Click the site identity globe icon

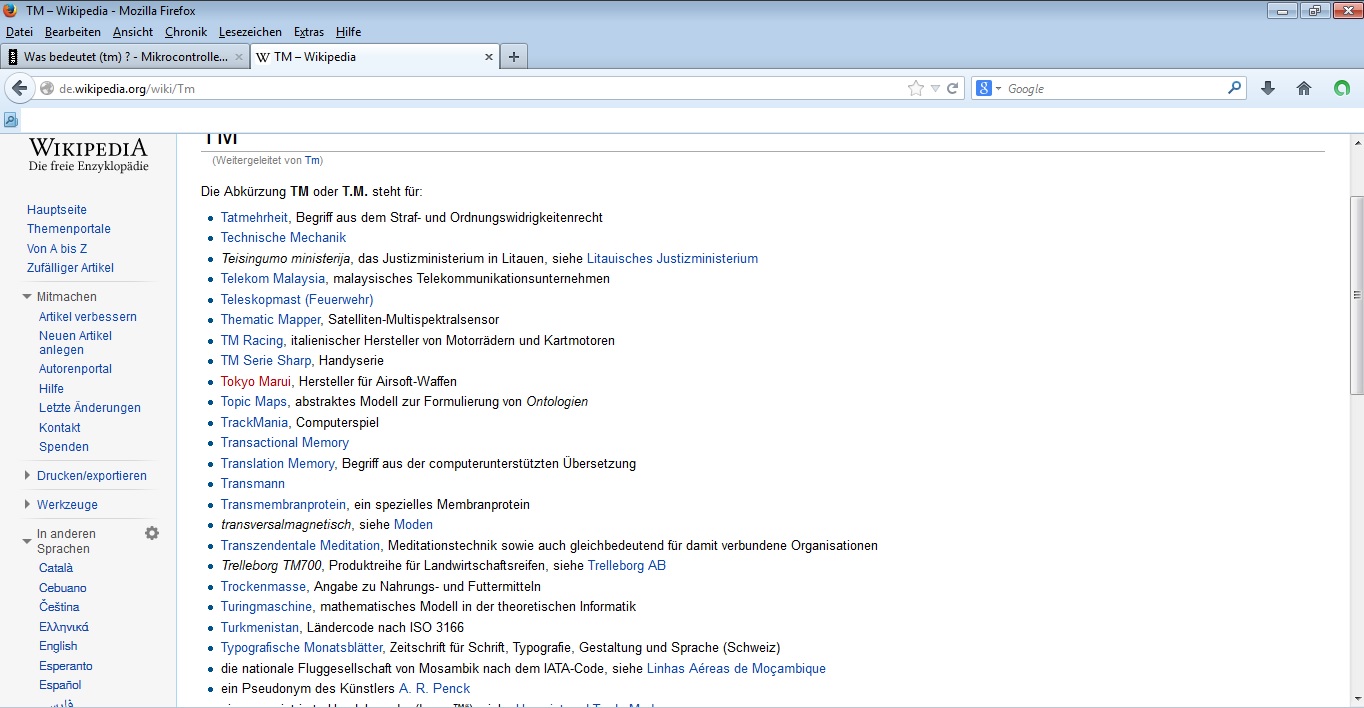(46, 88)
